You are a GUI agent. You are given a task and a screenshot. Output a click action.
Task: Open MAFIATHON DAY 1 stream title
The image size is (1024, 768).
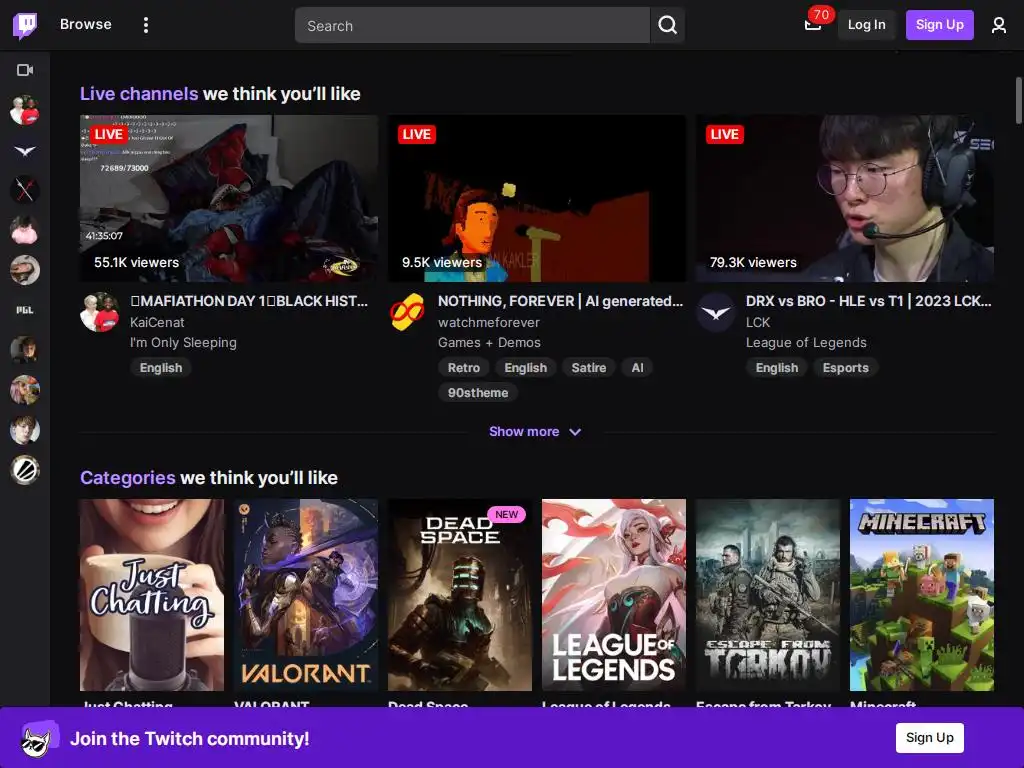(248, 301)
